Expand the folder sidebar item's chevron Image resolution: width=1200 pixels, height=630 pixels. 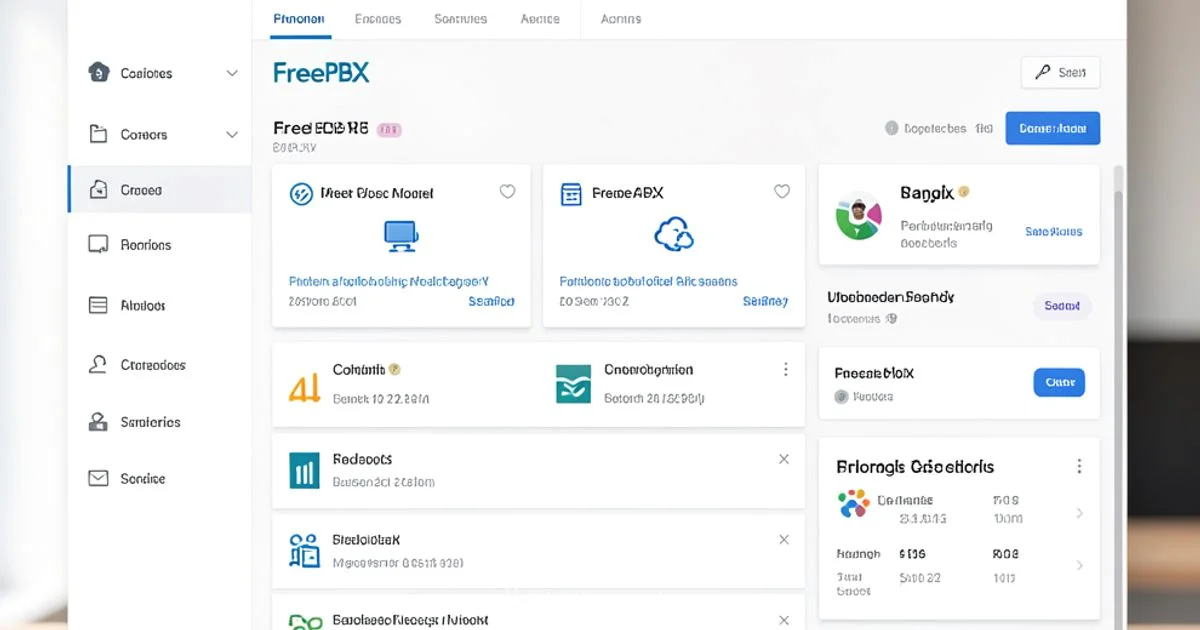coord(232,134)
